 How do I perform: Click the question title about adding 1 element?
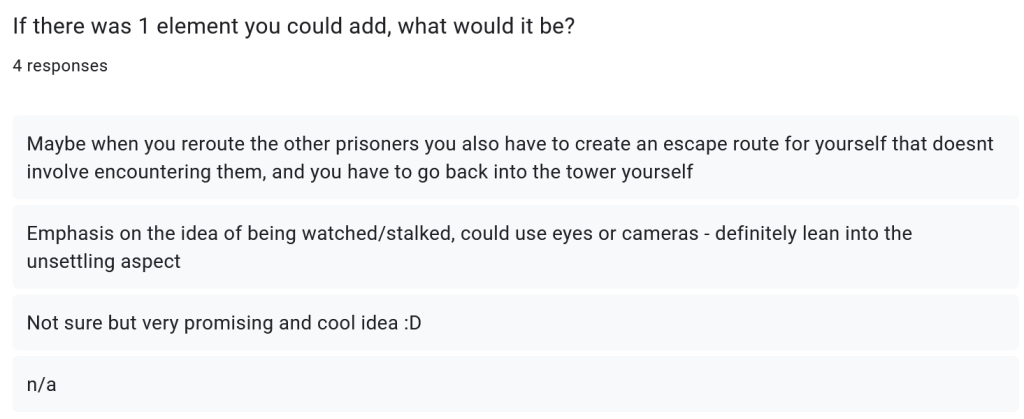pyautogui.click(x=294, y=26)
